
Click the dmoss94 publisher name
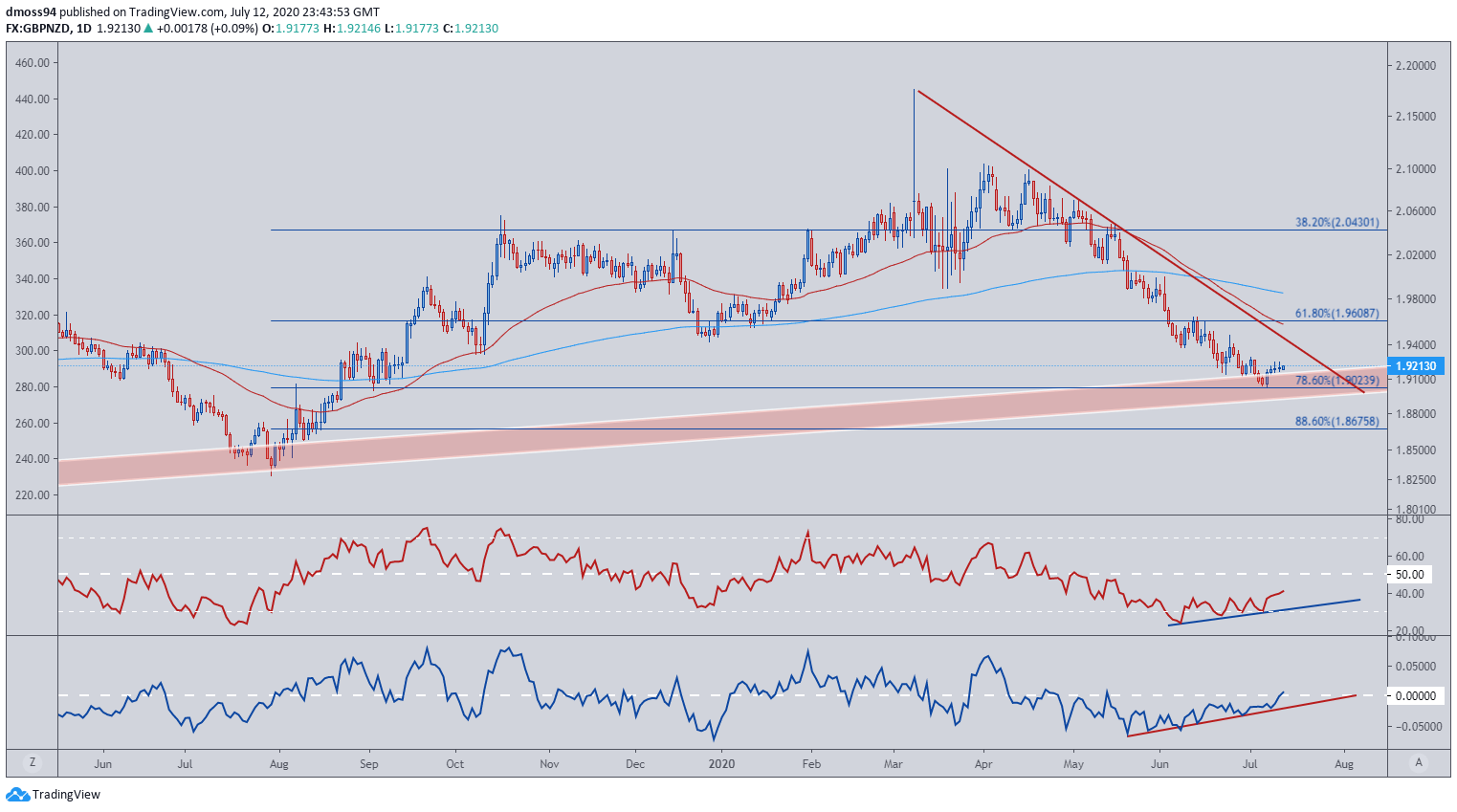coord(31,12)
